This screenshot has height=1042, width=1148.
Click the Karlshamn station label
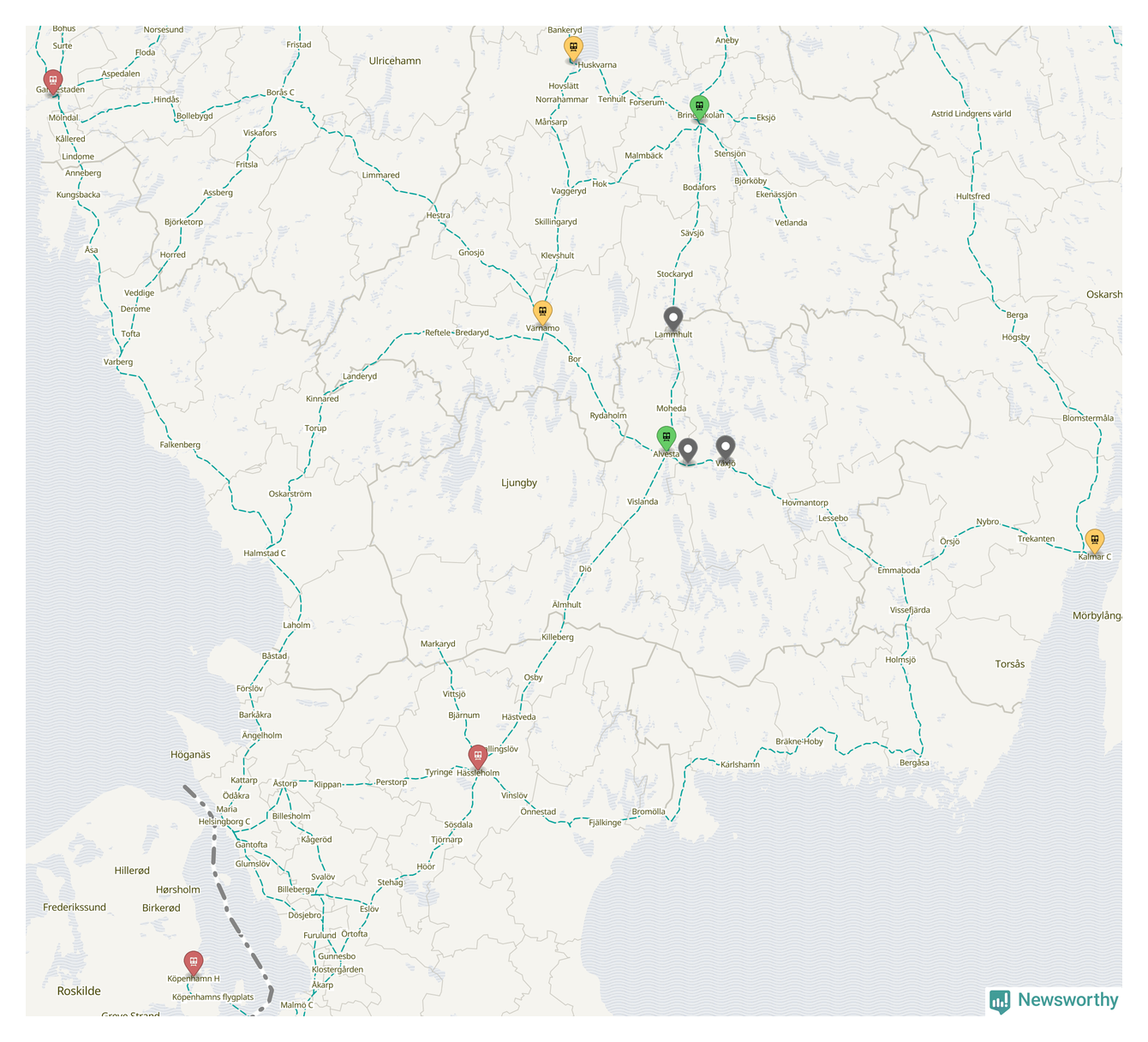click(739, 764)
